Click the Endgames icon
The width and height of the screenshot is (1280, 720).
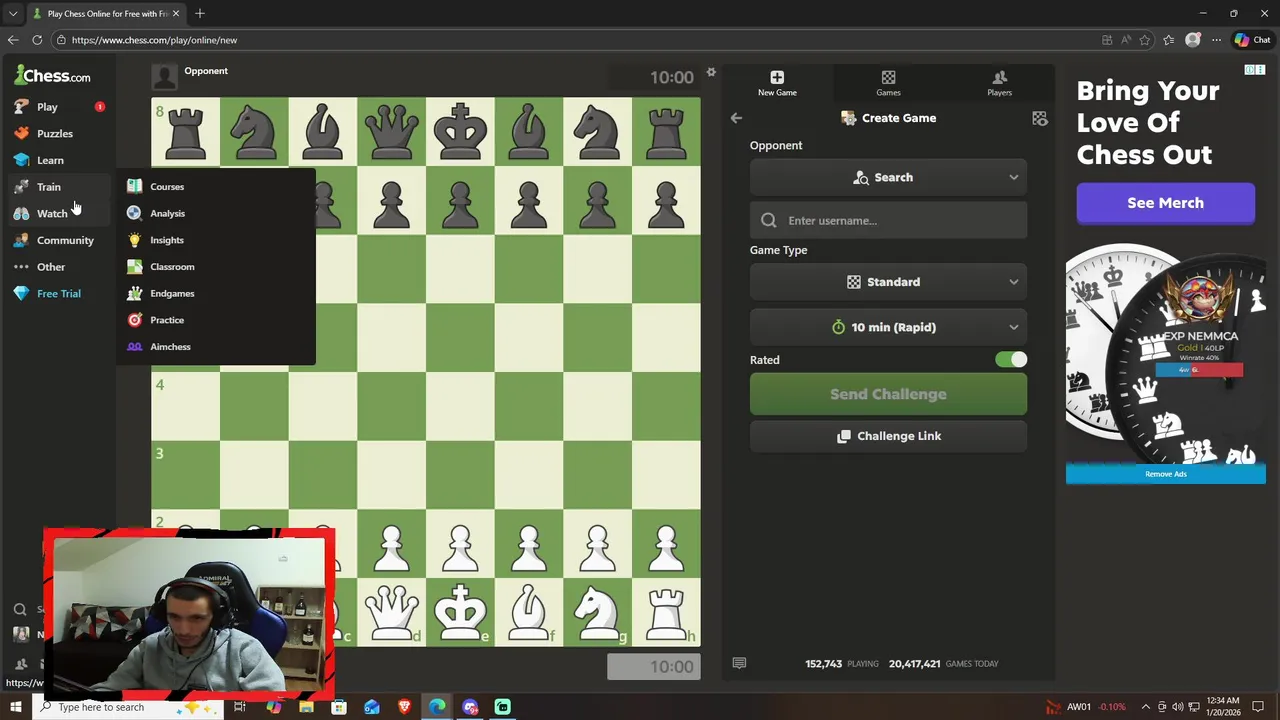click(x=134, y=293)
